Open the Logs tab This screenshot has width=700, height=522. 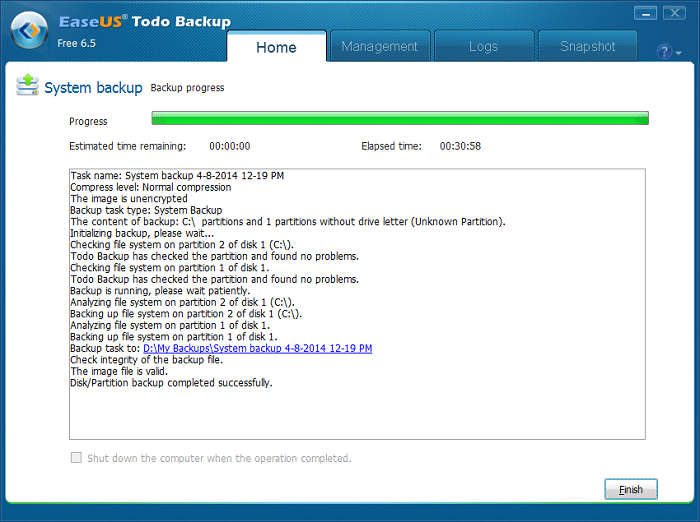[483, 46]
